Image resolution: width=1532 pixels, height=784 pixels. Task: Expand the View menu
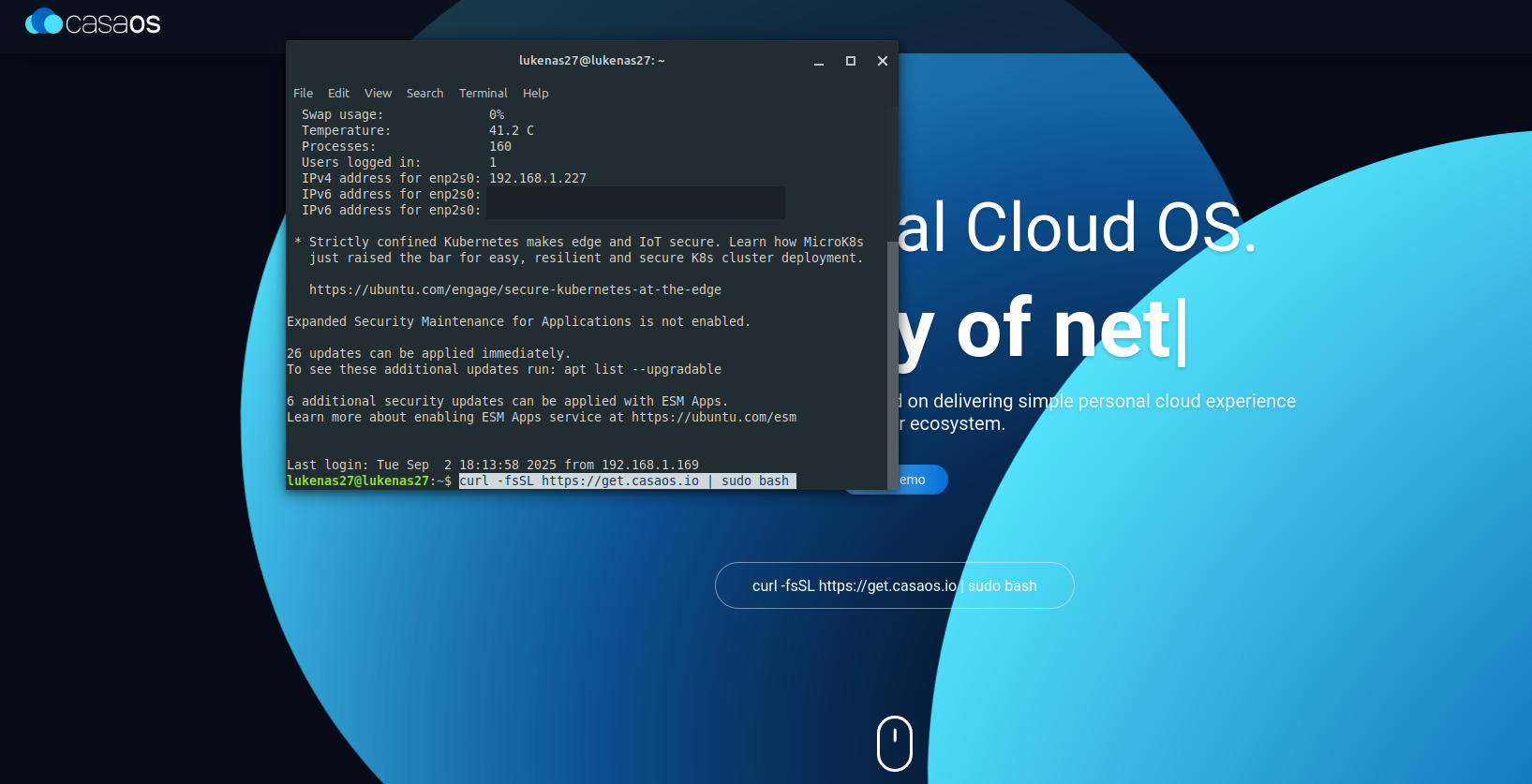click(378, 94)
